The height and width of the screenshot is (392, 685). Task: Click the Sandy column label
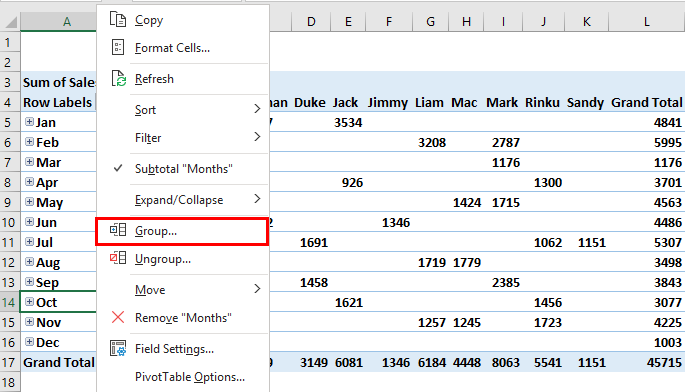[585, 103]
